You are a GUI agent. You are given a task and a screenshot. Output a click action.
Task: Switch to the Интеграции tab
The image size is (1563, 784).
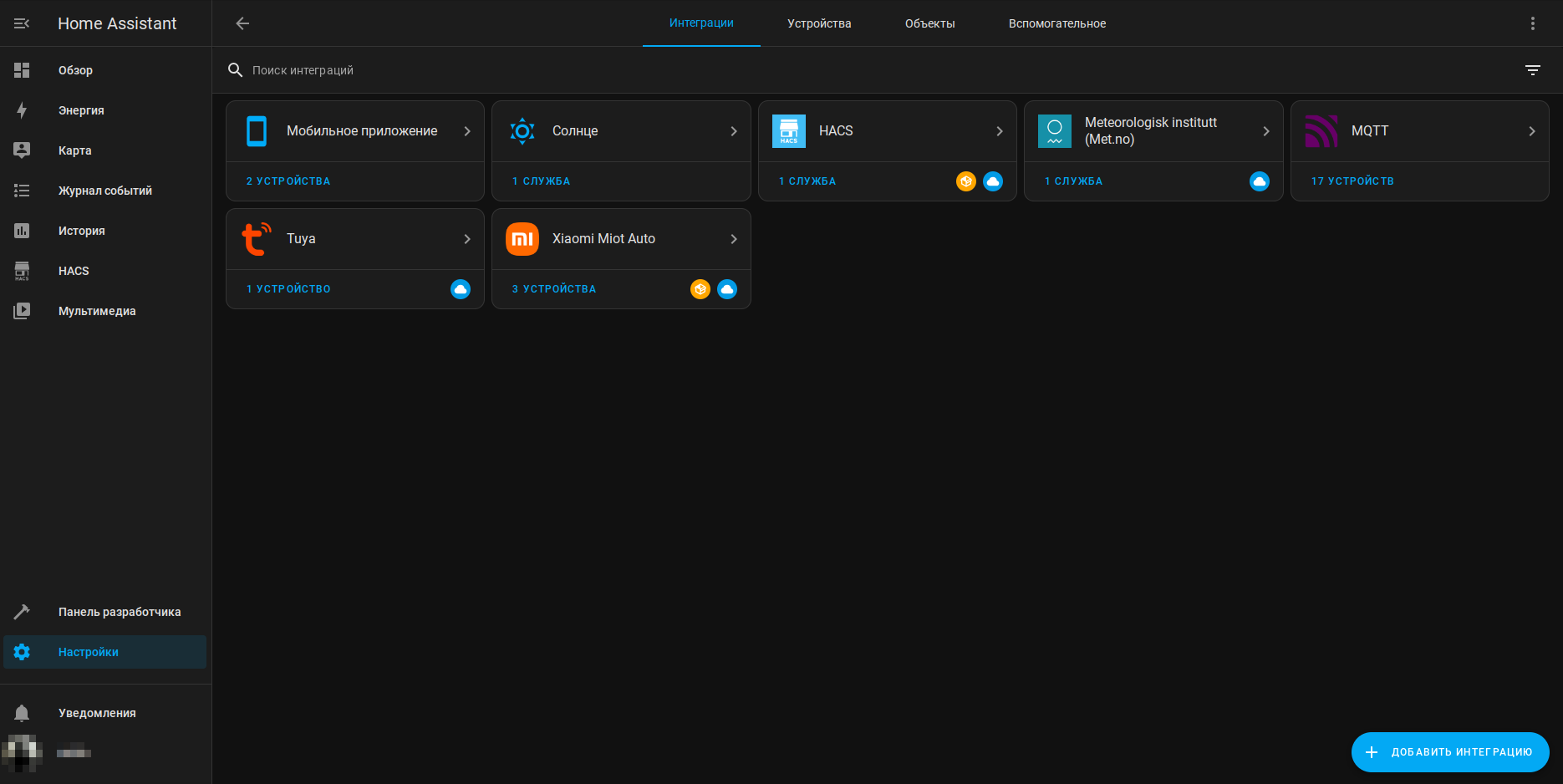coord(701,23)
